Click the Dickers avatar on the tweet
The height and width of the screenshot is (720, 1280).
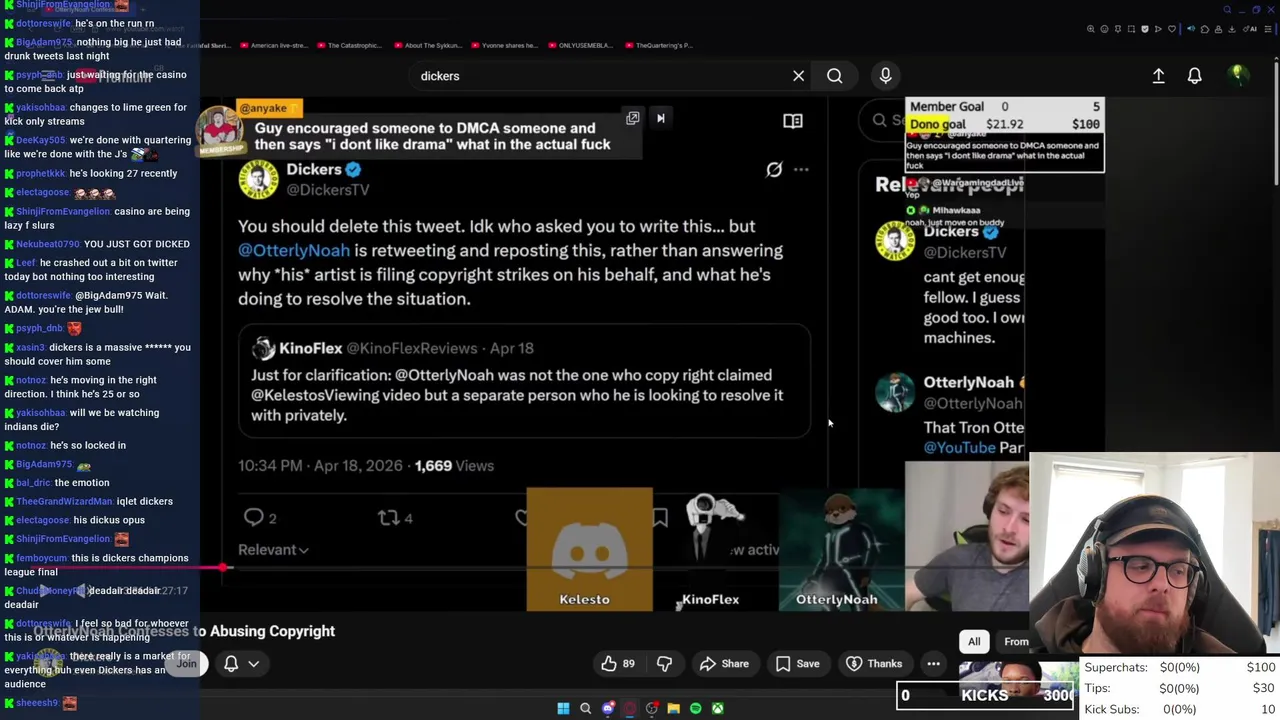pos(258,179)
